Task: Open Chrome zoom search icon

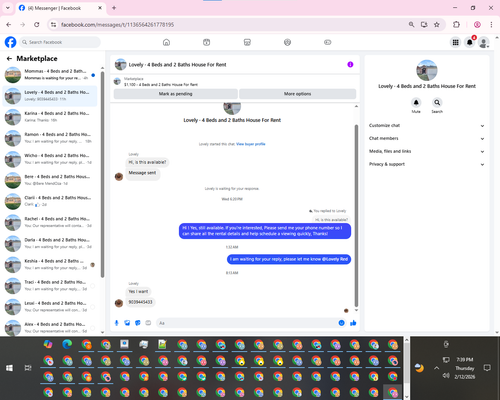Action: (x=412, y=24)
